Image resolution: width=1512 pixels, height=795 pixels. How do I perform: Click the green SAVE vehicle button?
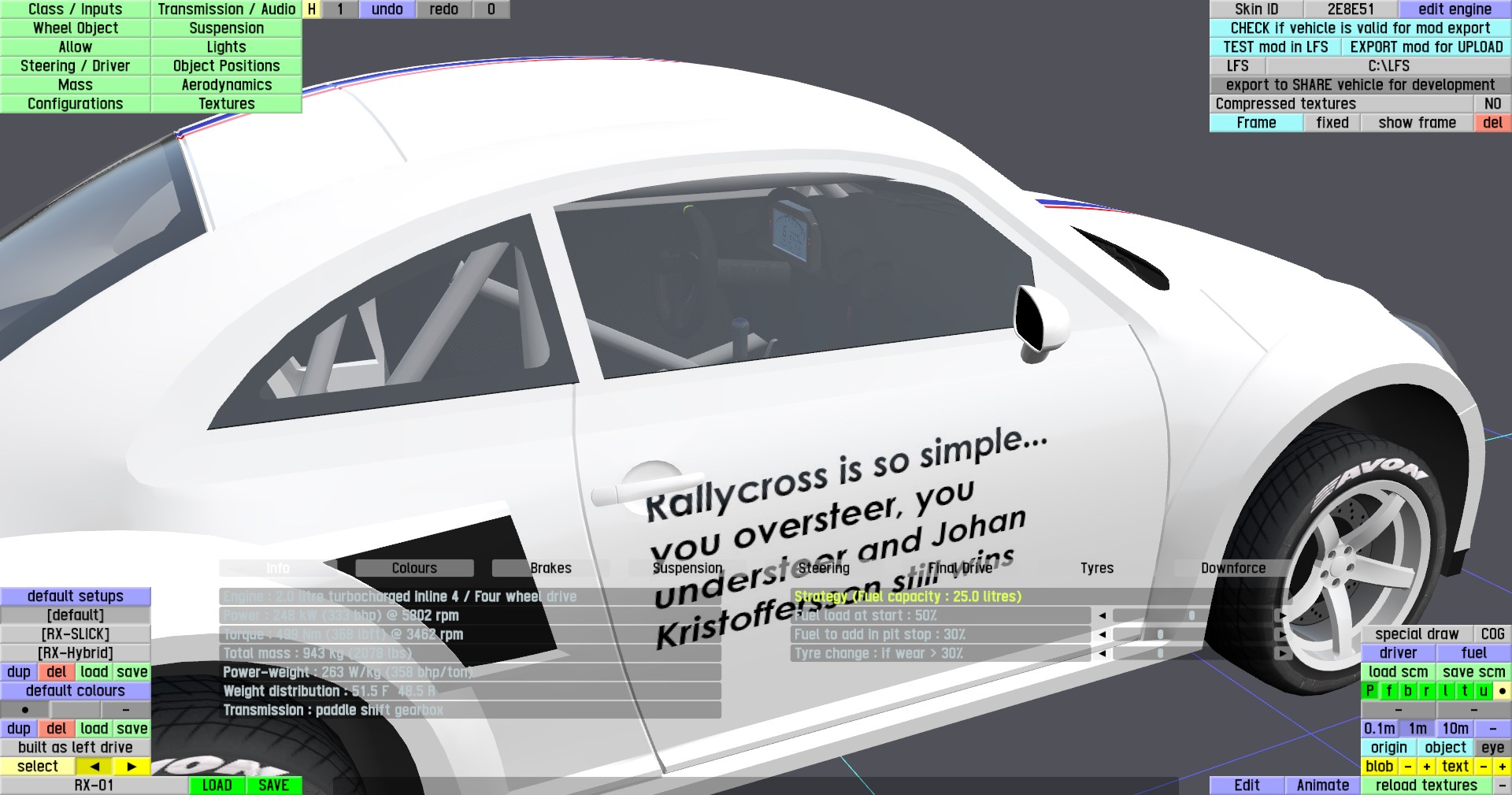274,786
